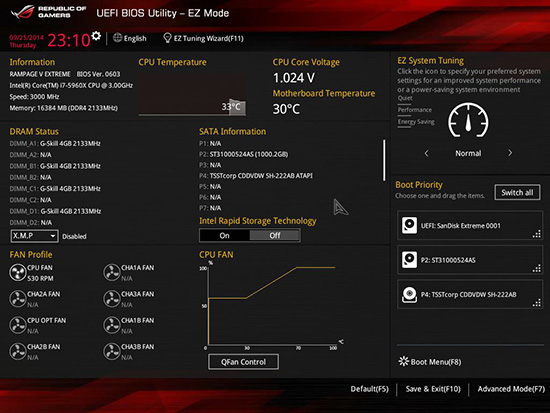Click the CPU temperature bar at 33°C
The image size is (550, 413).
(x=237, y=107)
